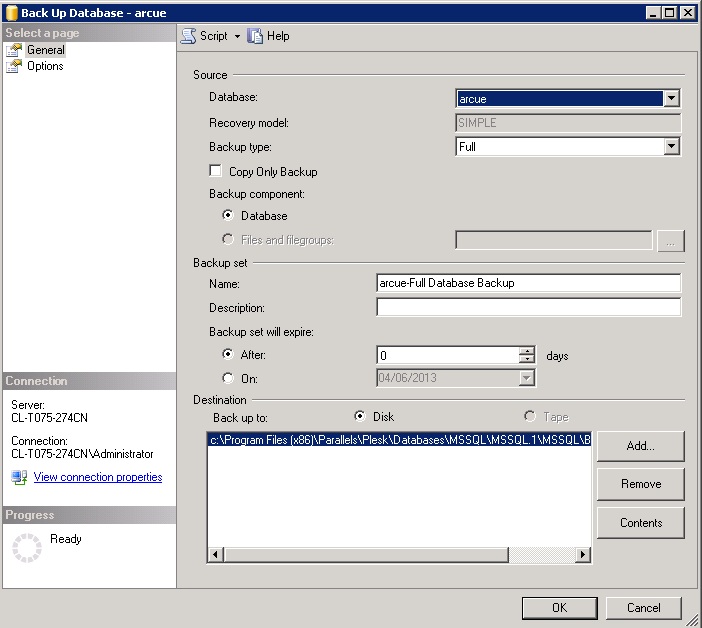The height and width of the screenshot is (628, 702).
Task: Minimize the Back Up Database window
Action: pyautogui.click(x=654, y=13)
